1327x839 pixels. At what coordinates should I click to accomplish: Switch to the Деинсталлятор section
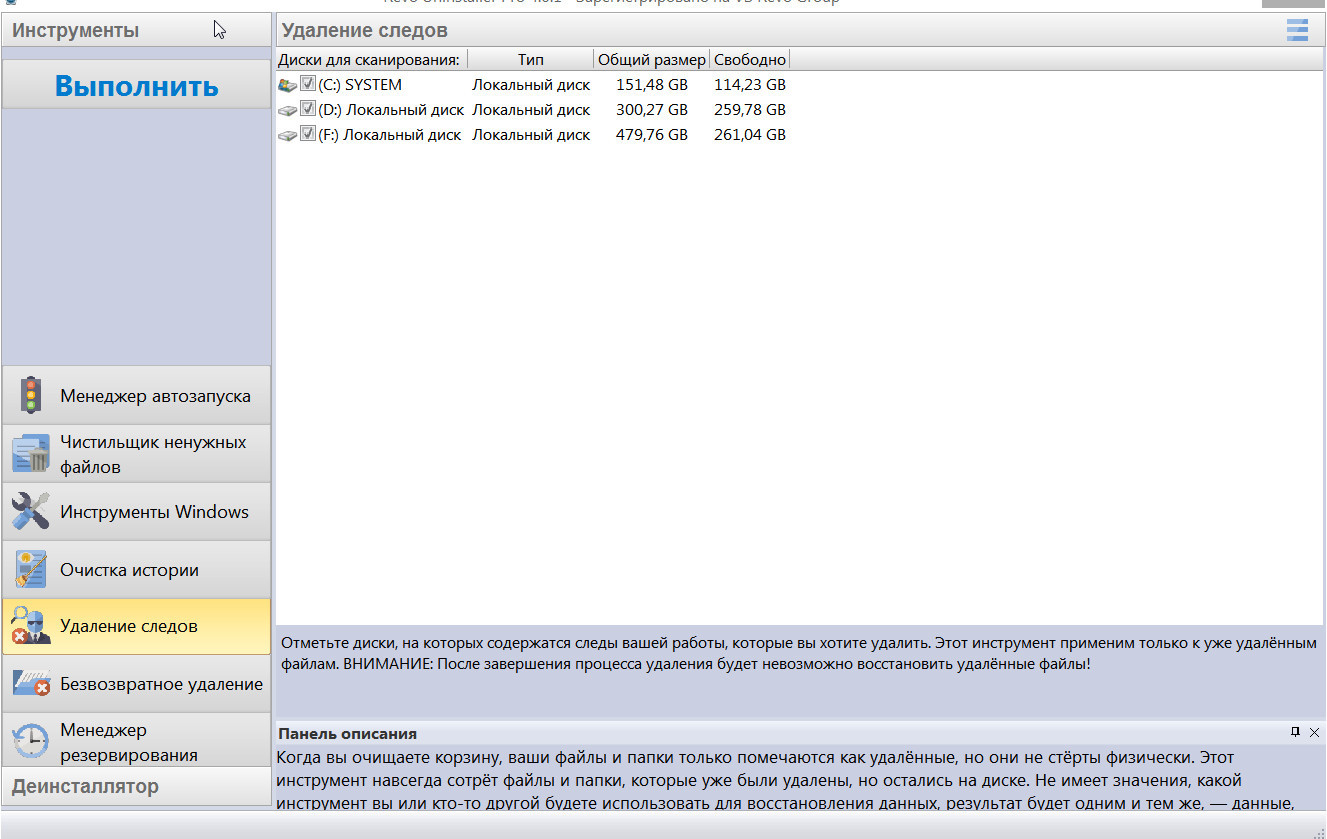click(x=136, y=786)
